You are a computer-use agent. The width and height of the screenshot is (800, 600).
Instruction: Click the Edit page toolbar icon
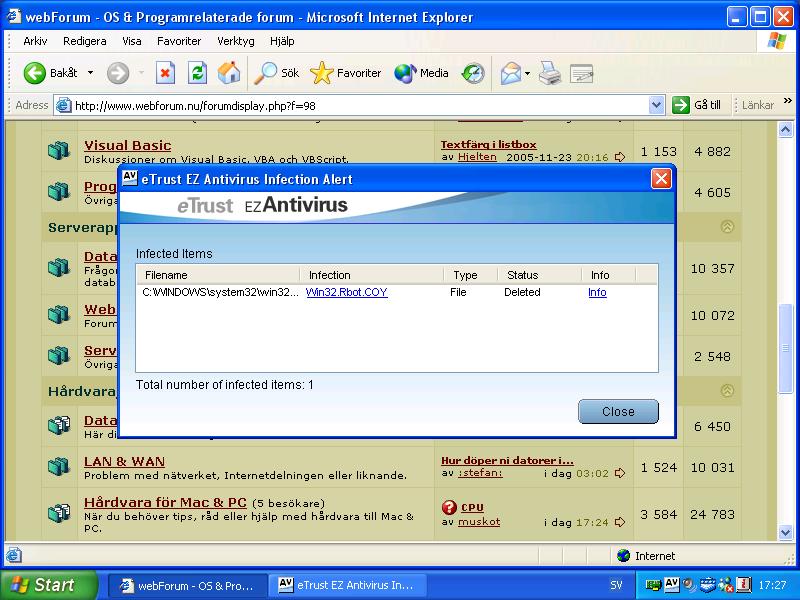581,73
